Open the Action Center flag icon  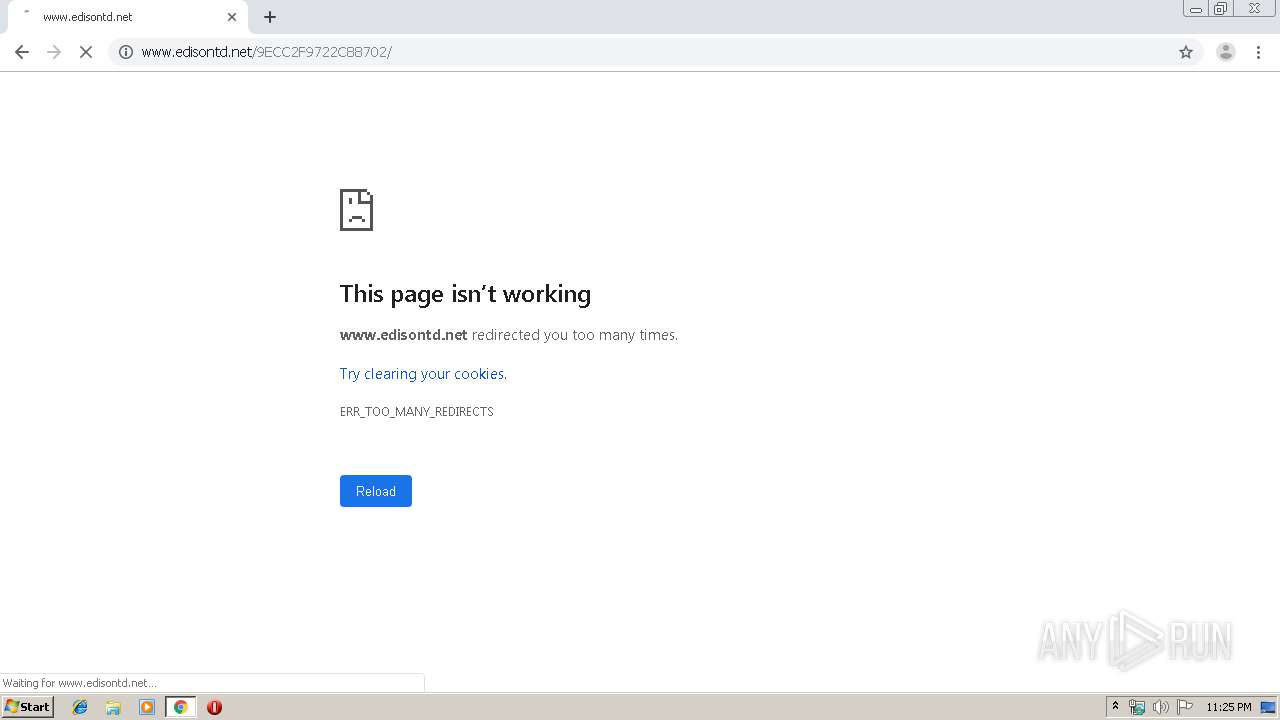[1185, 707]
